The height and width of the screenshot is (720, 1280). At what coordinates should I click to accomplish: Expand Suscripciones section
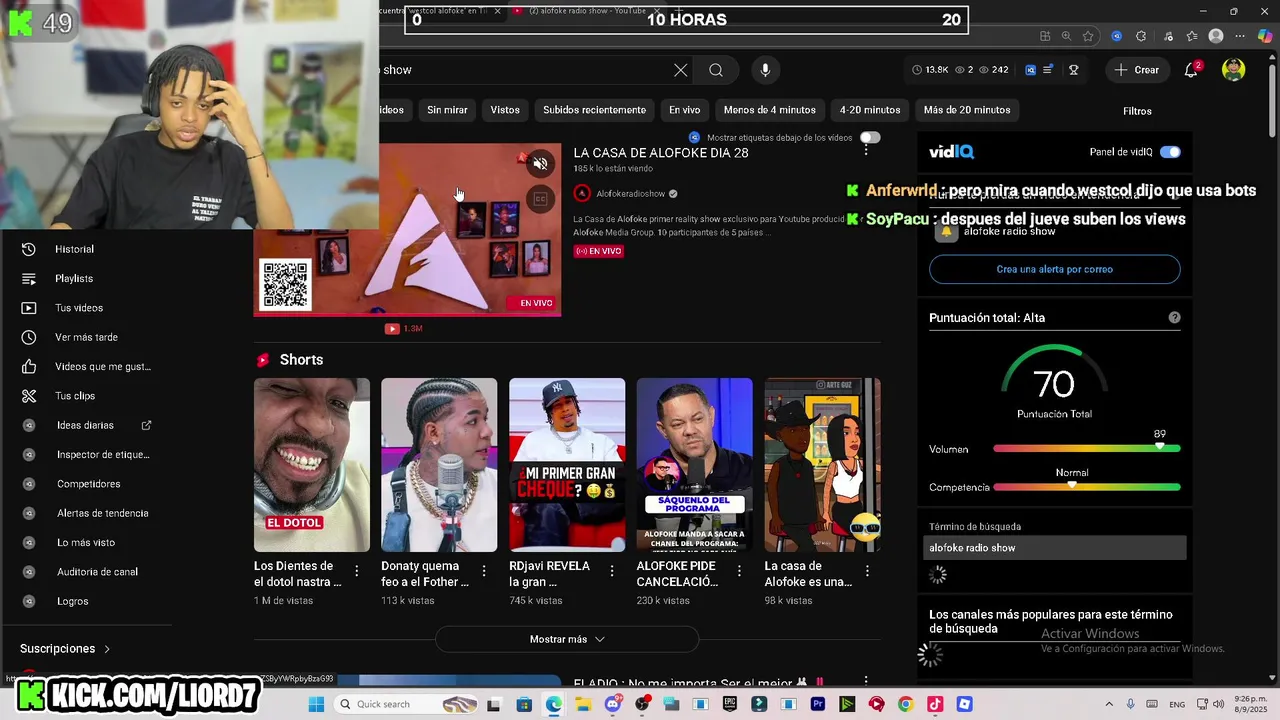click(65, 649)
